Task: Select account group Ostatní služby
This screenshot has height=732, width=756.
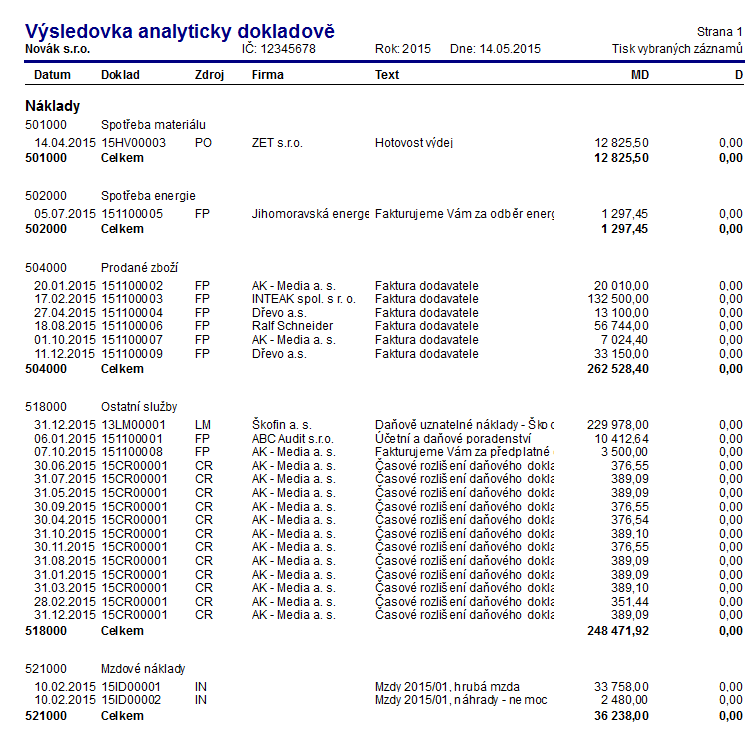Action: coord(139,406)
